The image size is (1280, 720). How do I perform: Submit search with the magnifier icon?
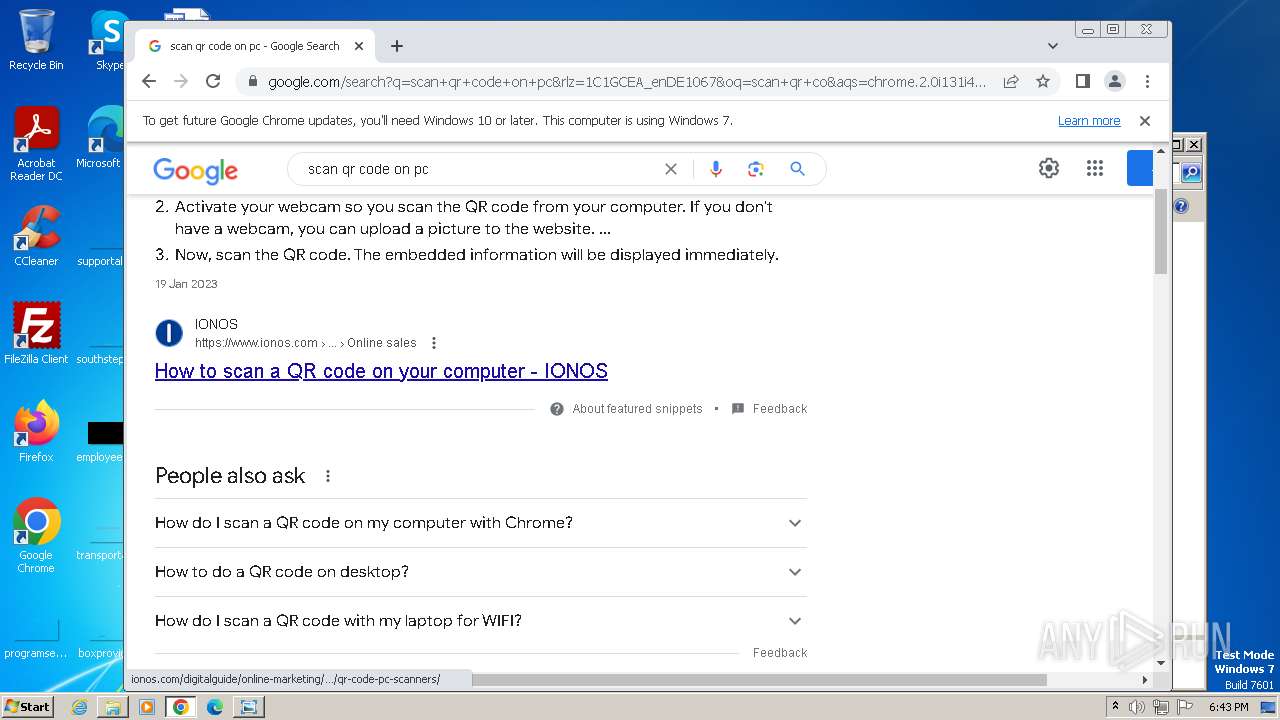tap(797, 169)
